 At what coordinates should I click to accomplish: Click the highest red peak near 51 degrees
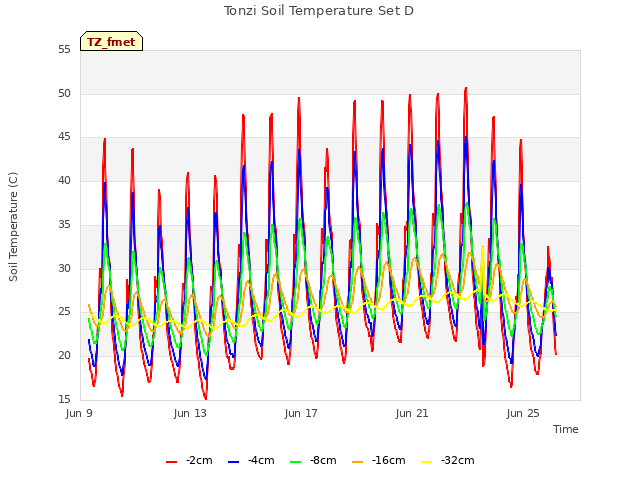pyautogui.click(x=465, y=89)
